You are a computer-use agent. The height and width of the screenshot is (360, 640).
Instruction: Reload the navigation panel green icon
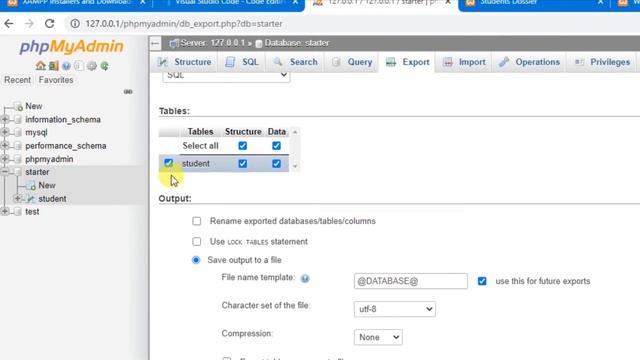(x=104, y=66)
